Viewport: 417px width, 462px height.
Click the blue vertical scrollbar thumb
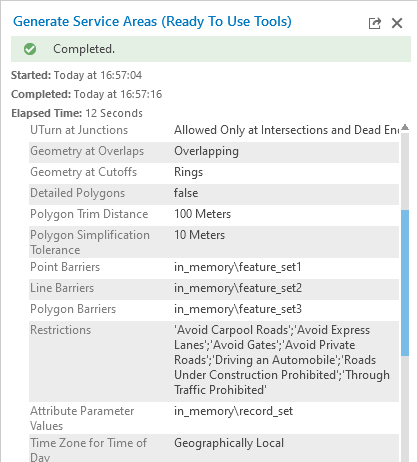pos(405,283)
